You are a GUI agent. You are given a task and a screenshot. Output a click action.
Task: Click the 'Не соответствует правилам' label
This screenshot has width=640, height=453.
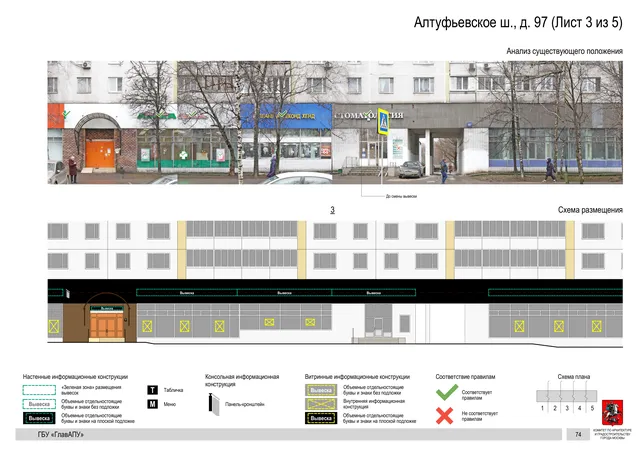(x=480, y=416)
